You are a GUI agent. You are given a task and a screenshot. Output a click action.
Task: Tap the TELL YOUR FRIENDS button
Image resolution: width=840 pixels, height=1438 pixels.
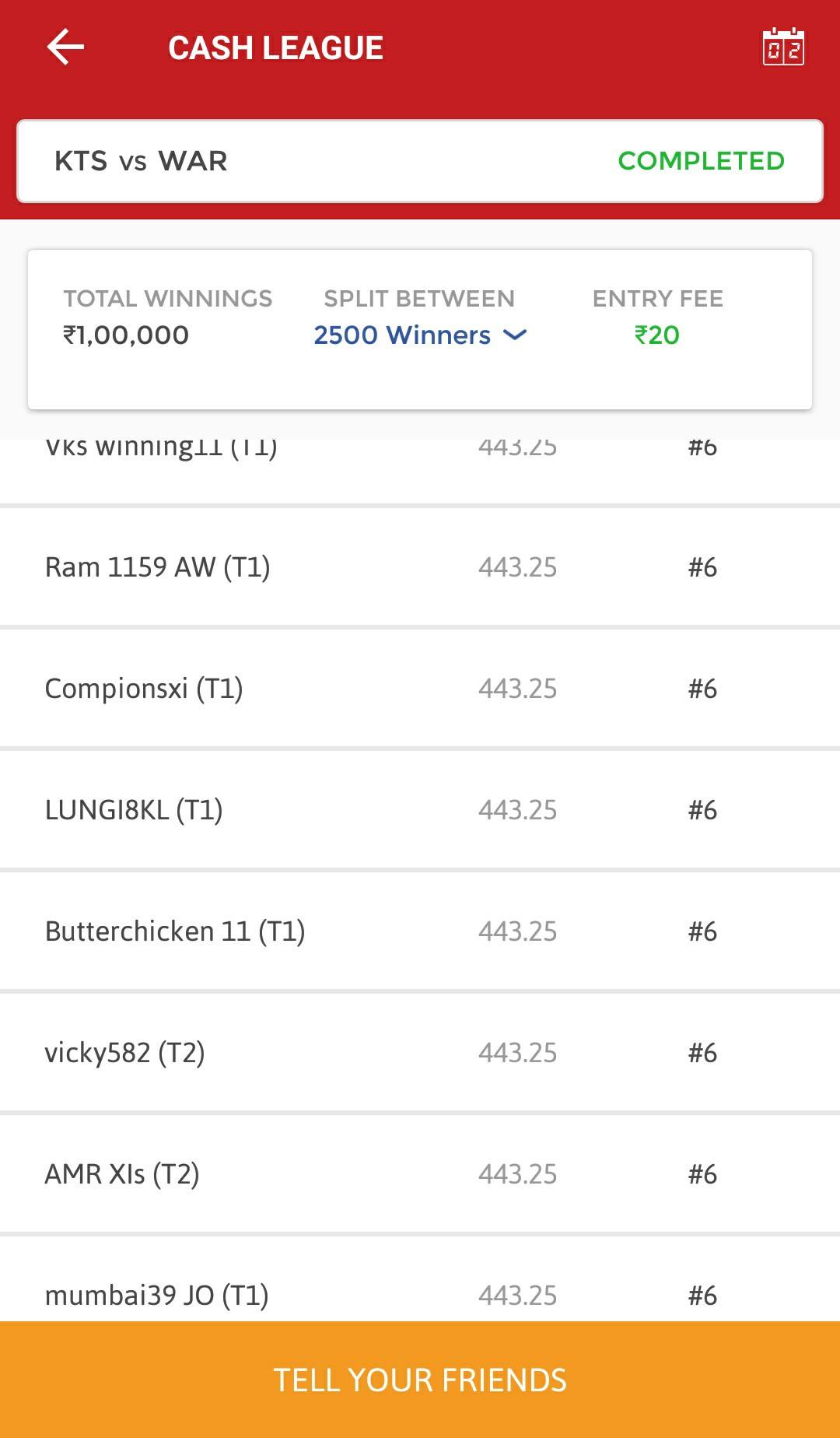420,1380
